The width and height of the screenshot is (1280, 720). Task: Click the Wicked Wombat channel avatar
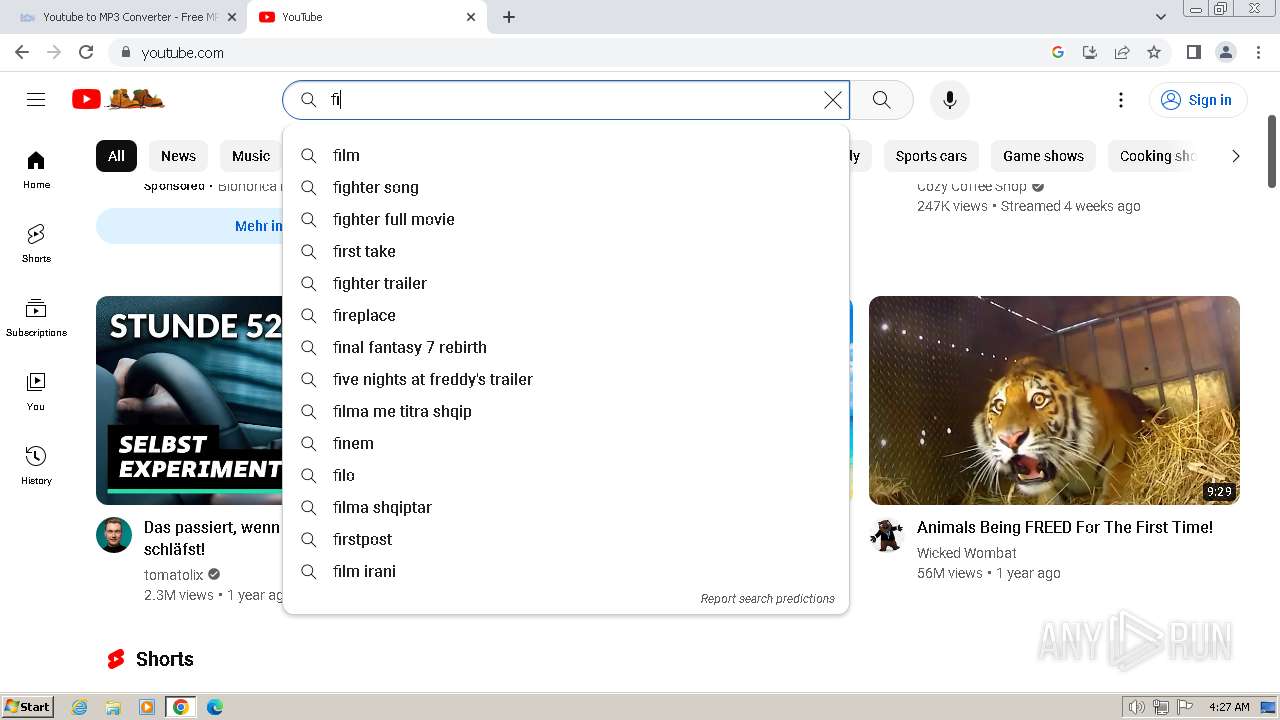[x=886, y=535]
